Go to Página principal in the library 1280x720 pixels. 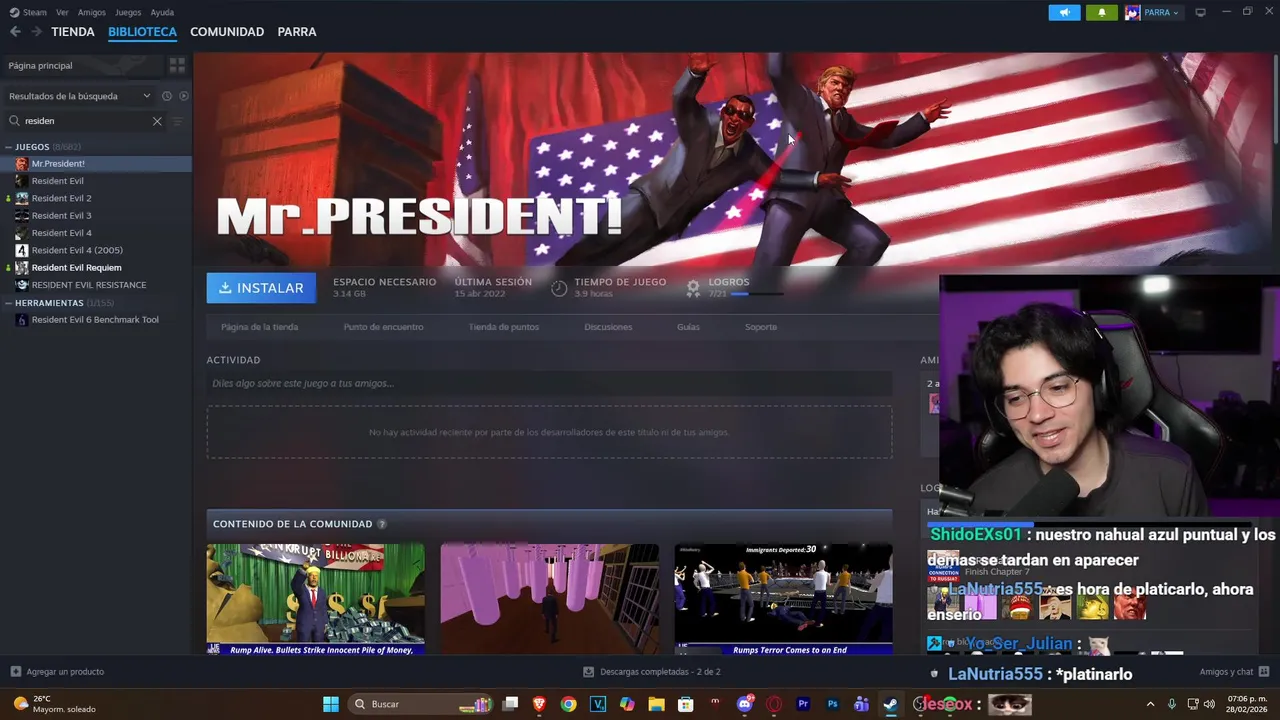tap(82, 65)
